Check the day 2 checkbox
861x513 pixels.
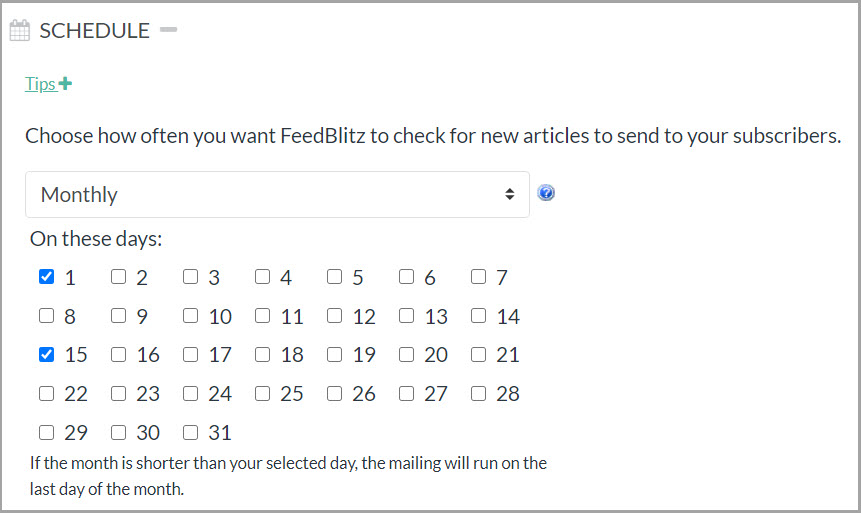(x=119, y=277)
